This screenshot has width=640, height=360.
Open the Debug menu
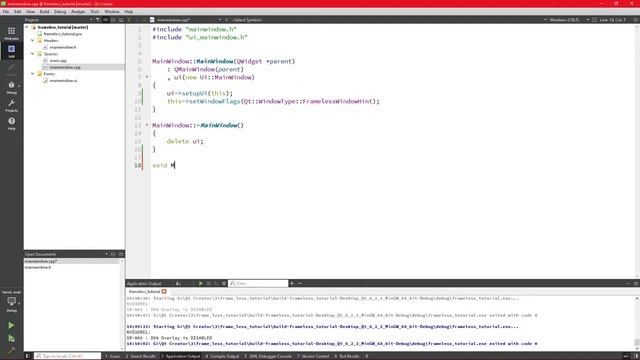(60, 11)
